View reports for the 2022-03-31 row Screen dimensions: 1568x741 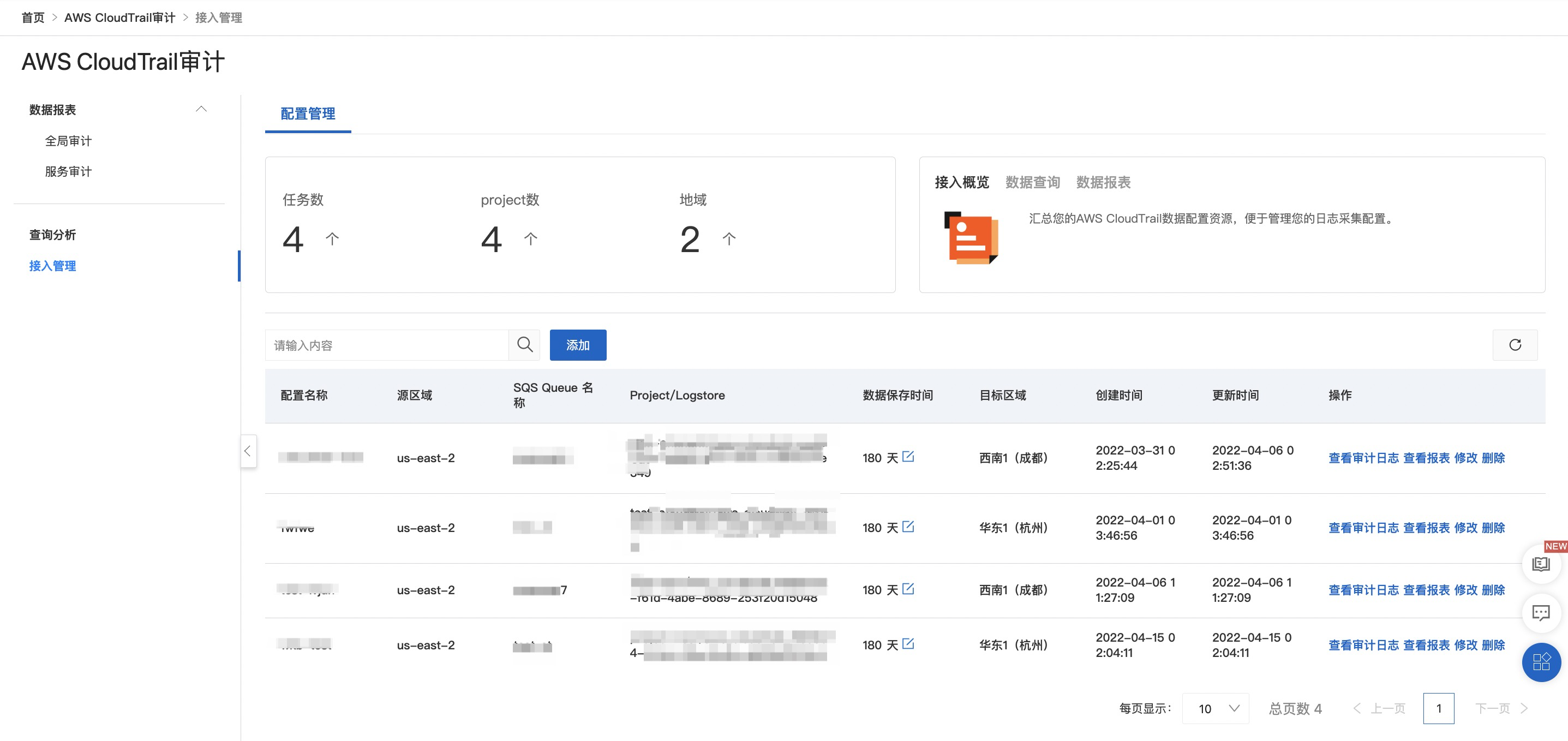pyautogui.click(x=1427, y=458)
